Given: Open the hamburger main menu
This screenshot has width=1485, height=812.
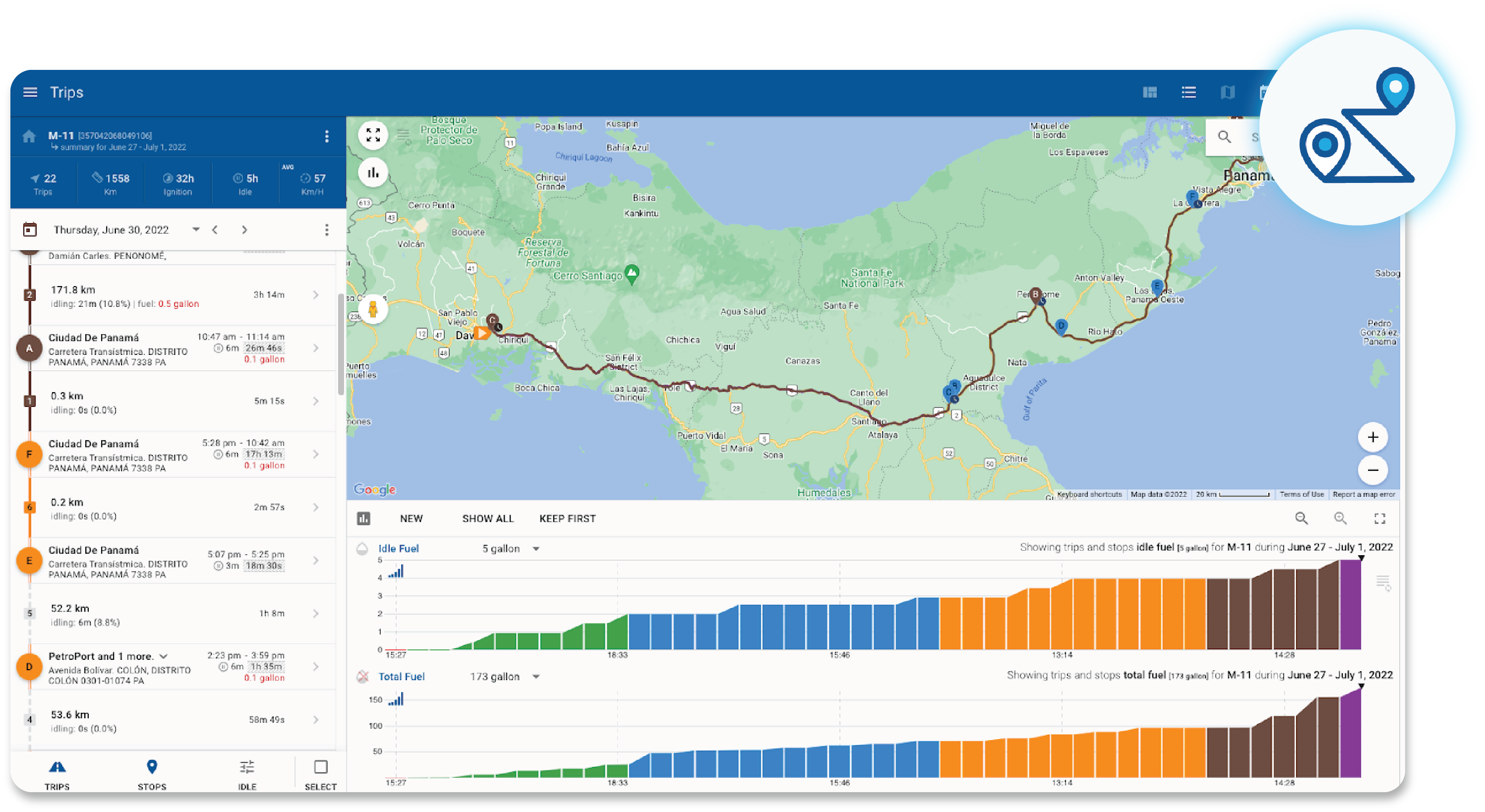Looking at the screenshot, I should click(30, 92).
